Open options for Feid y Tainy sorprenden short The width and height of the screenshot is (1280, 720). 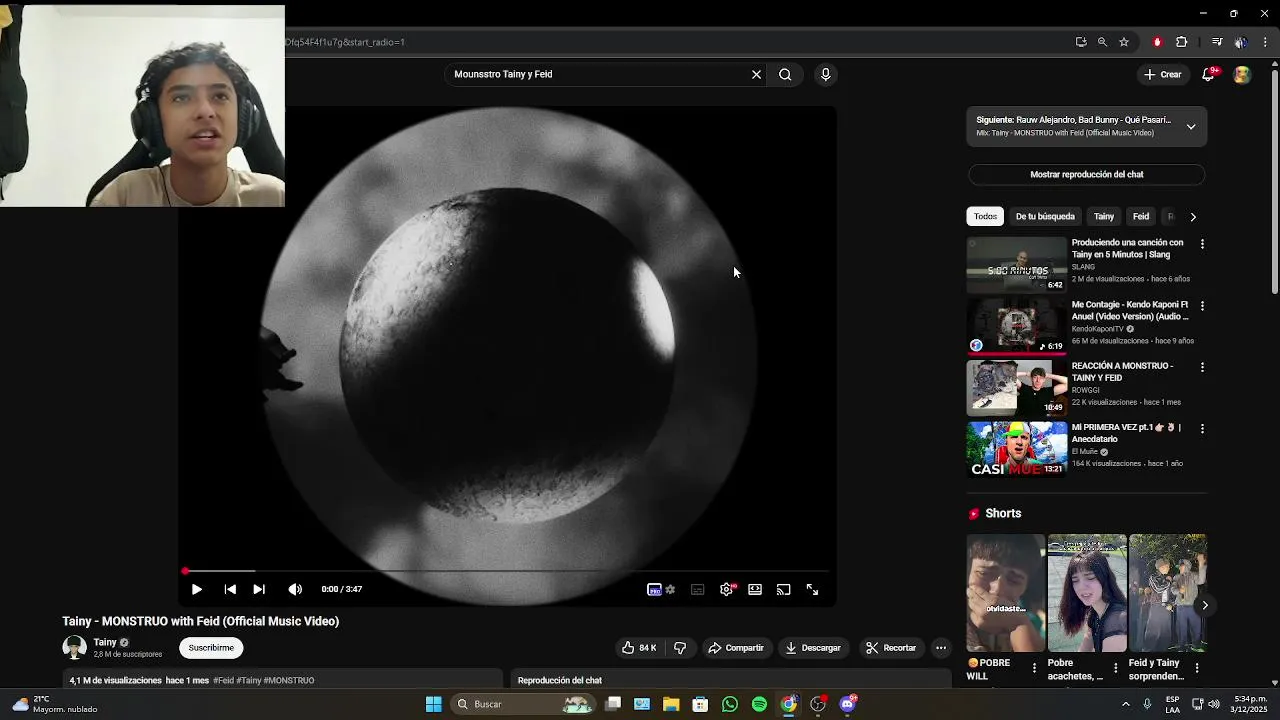[1197, 668]
